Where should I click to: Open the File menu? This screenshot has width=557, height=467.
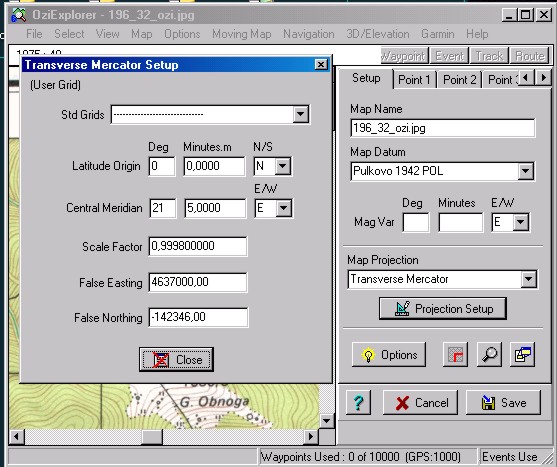pyautogui.click(x=34, y=34)
